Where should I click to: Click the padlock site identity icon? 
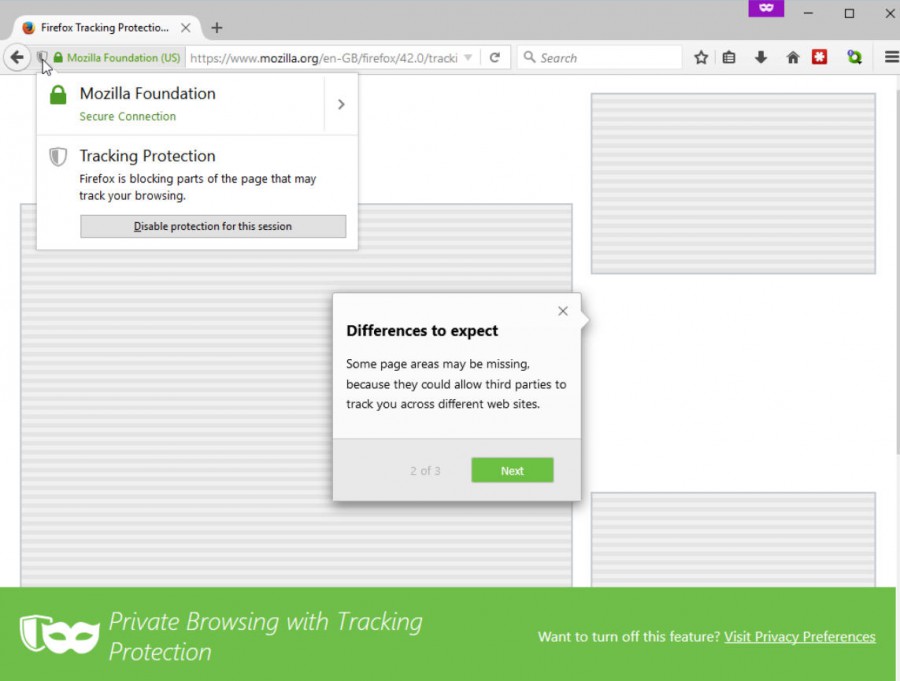[x=59, y=58]
